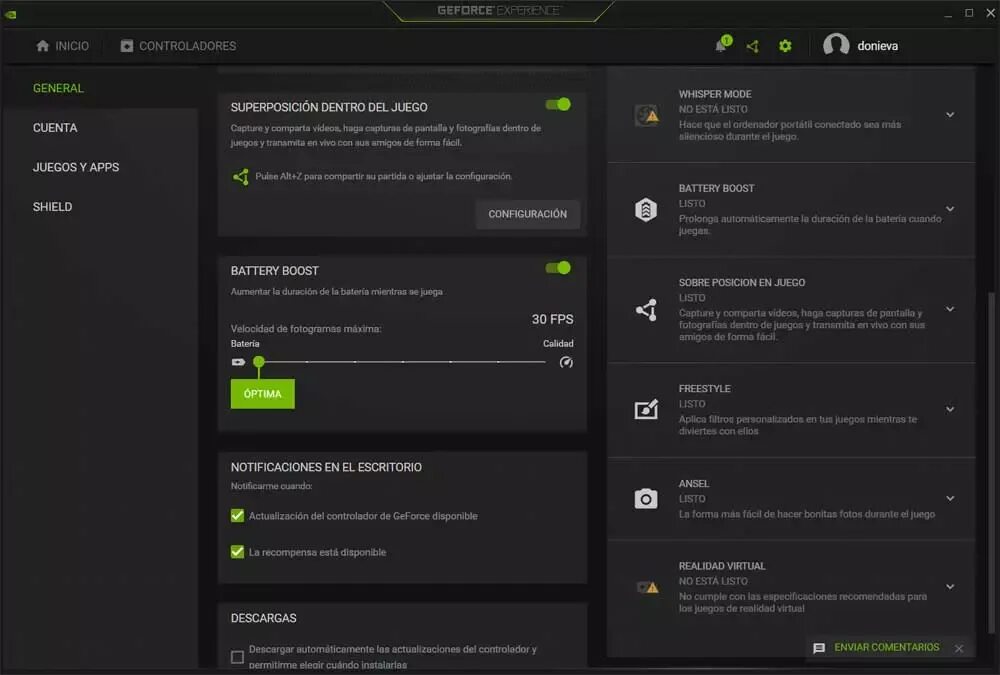Click the 30 FPS value
The image size is (1000, 675).
552,319
